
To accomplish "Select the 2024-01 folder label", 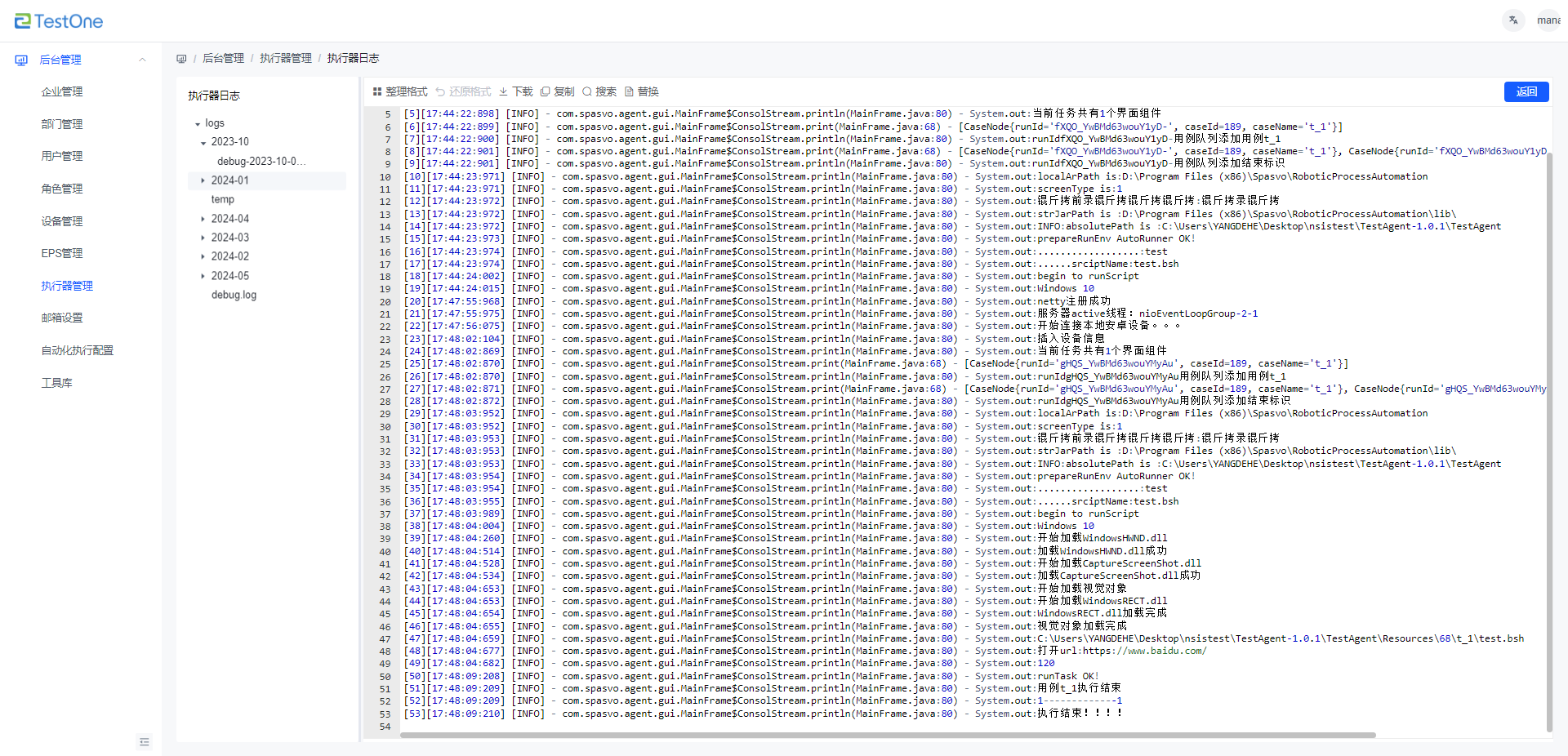I will (230, 180).
